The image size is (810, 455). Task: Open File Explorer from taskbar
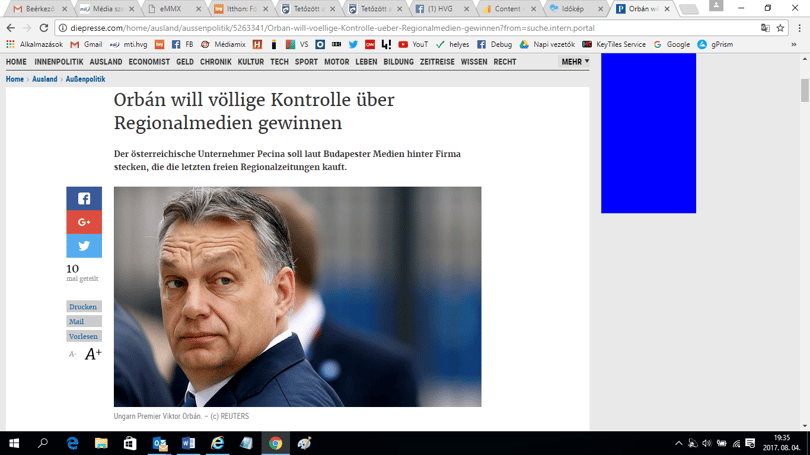click(101, 443)
